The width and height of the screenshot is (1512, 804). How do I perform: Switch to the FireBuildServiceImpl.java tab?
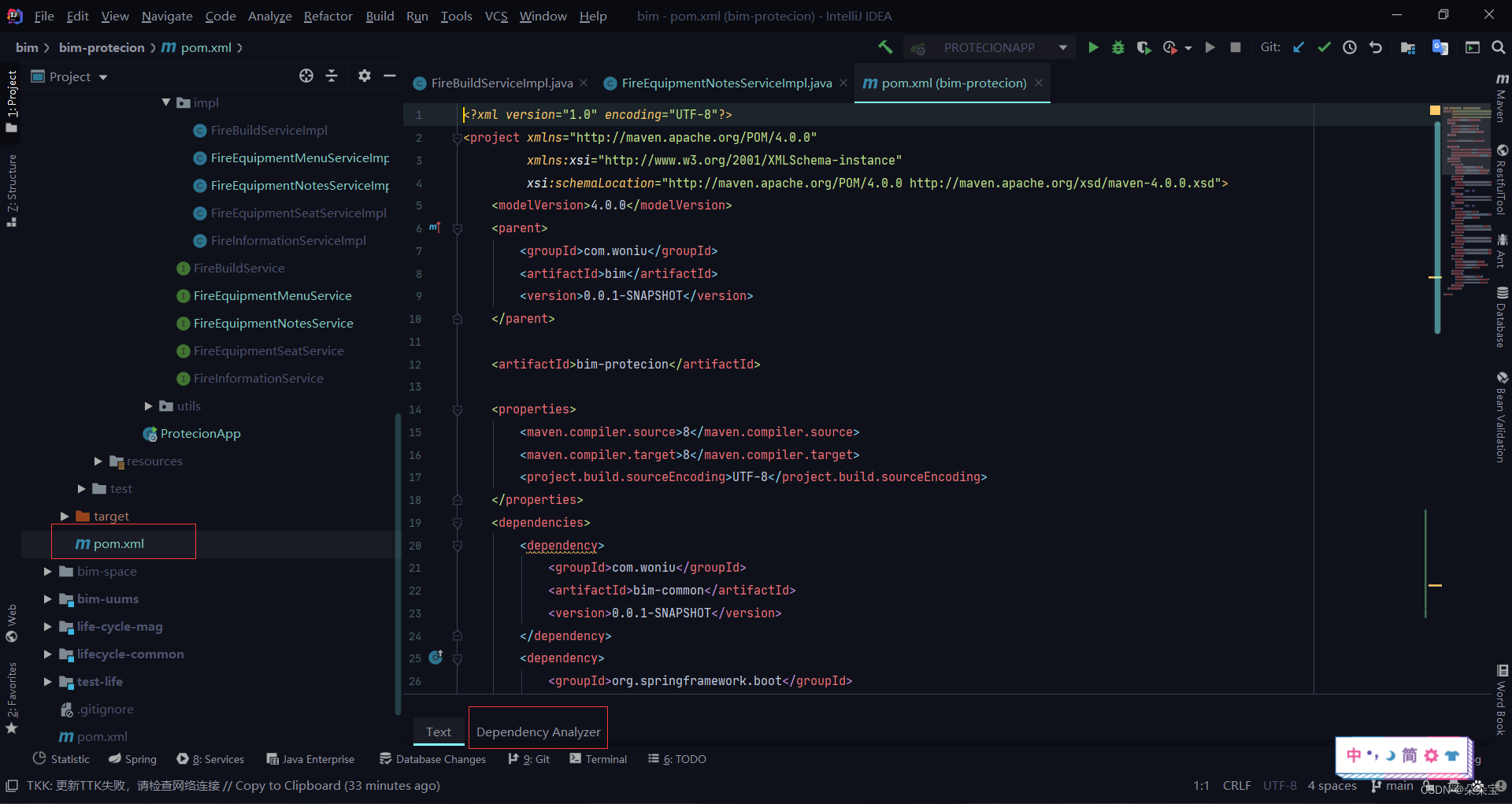pyautogui.click(x=502, y=83)
